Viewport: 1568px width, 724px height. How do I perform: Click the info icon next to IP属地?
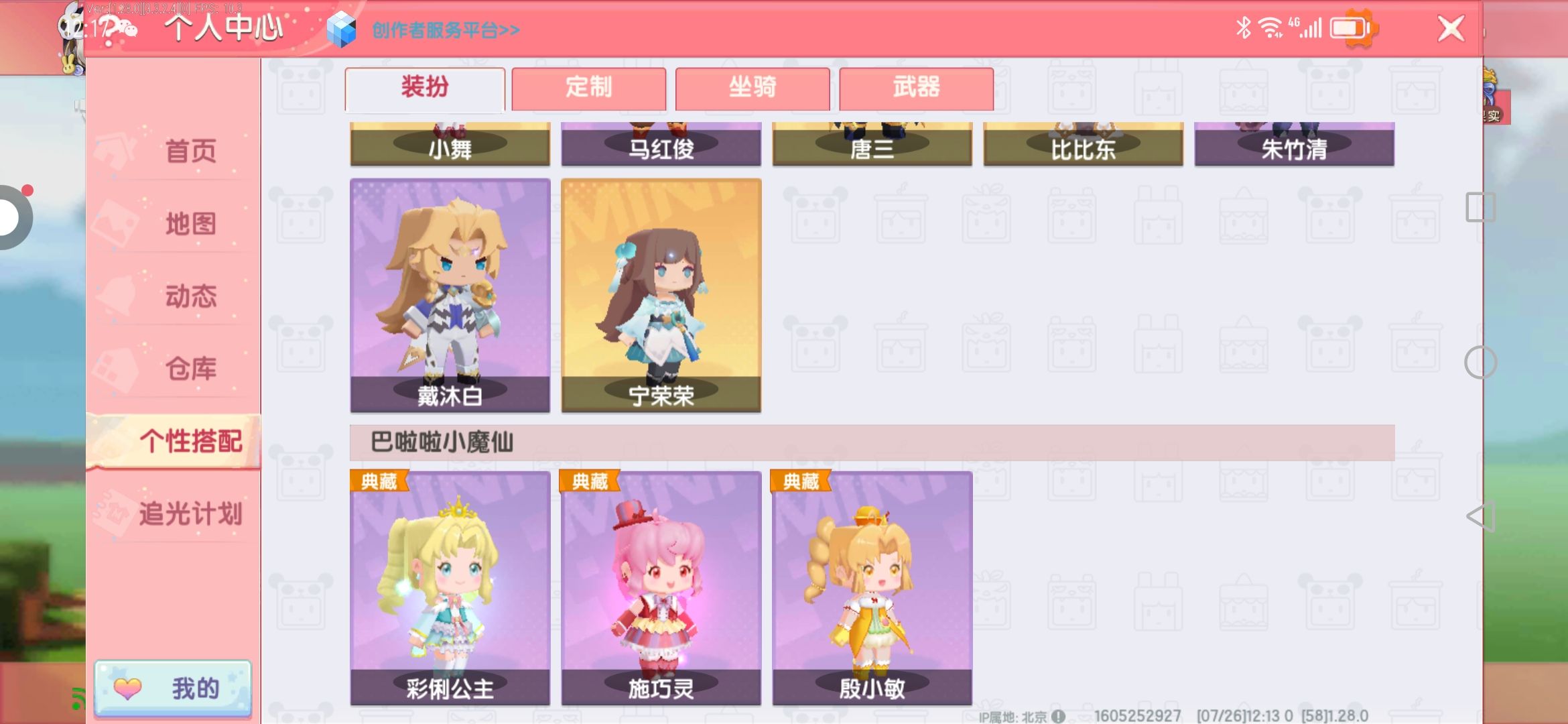1058,716
